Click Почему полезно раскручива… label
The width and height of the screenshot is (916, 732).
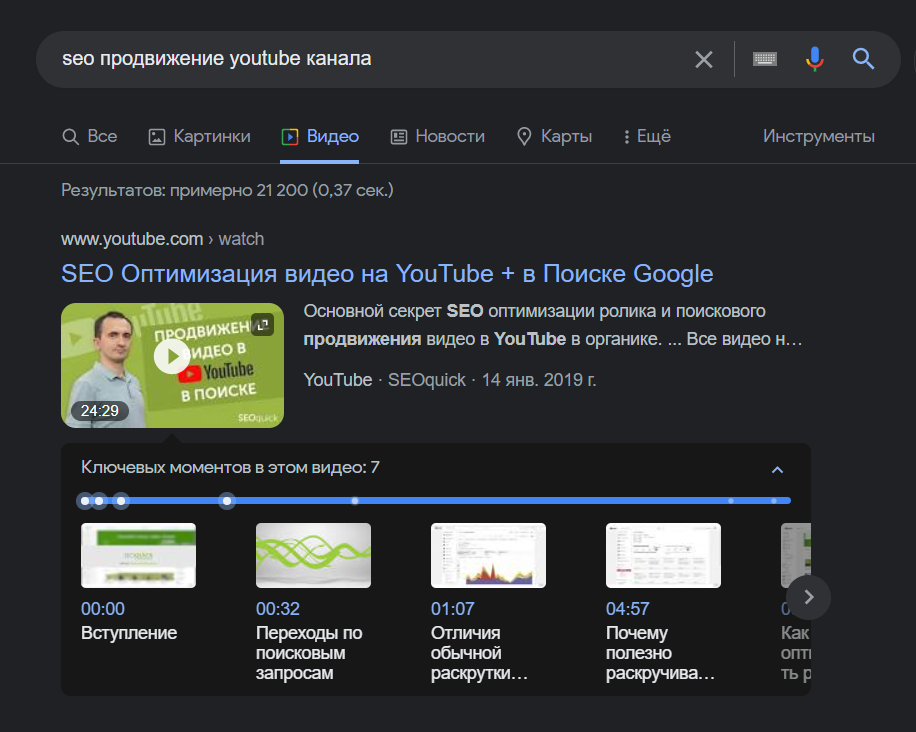coord(660,653)
